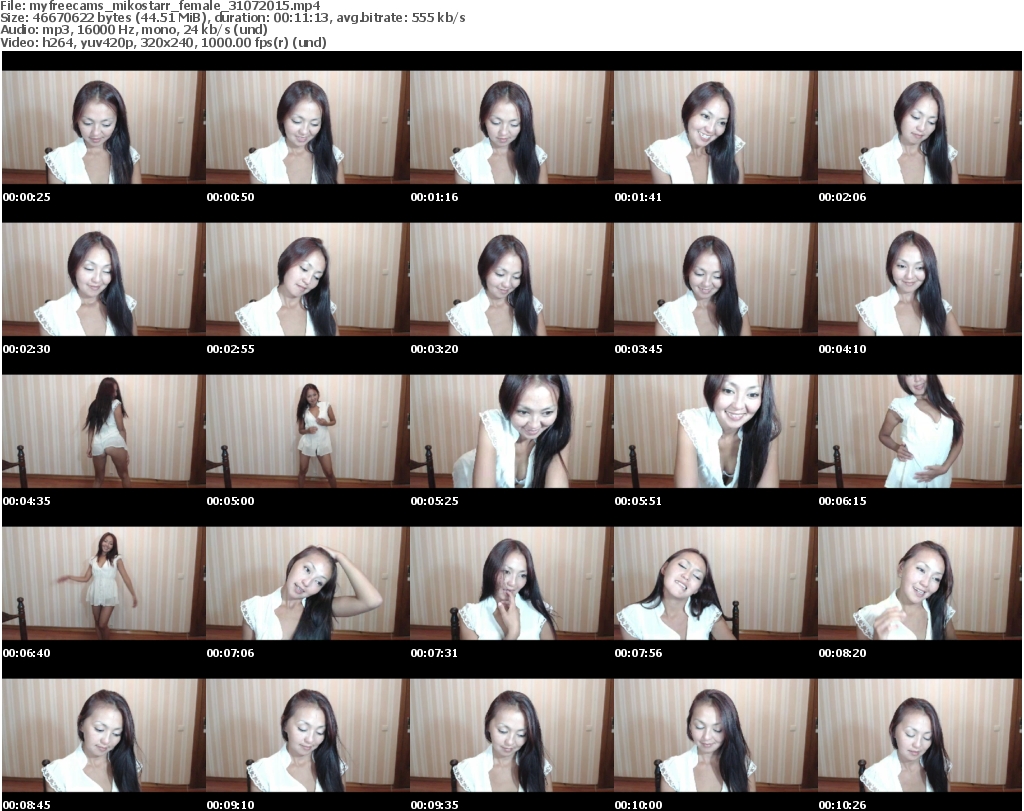1024x811 pixels.
Task: Click the thumbnail above timestamp 00:07:56
Action: tap(716, 583)
